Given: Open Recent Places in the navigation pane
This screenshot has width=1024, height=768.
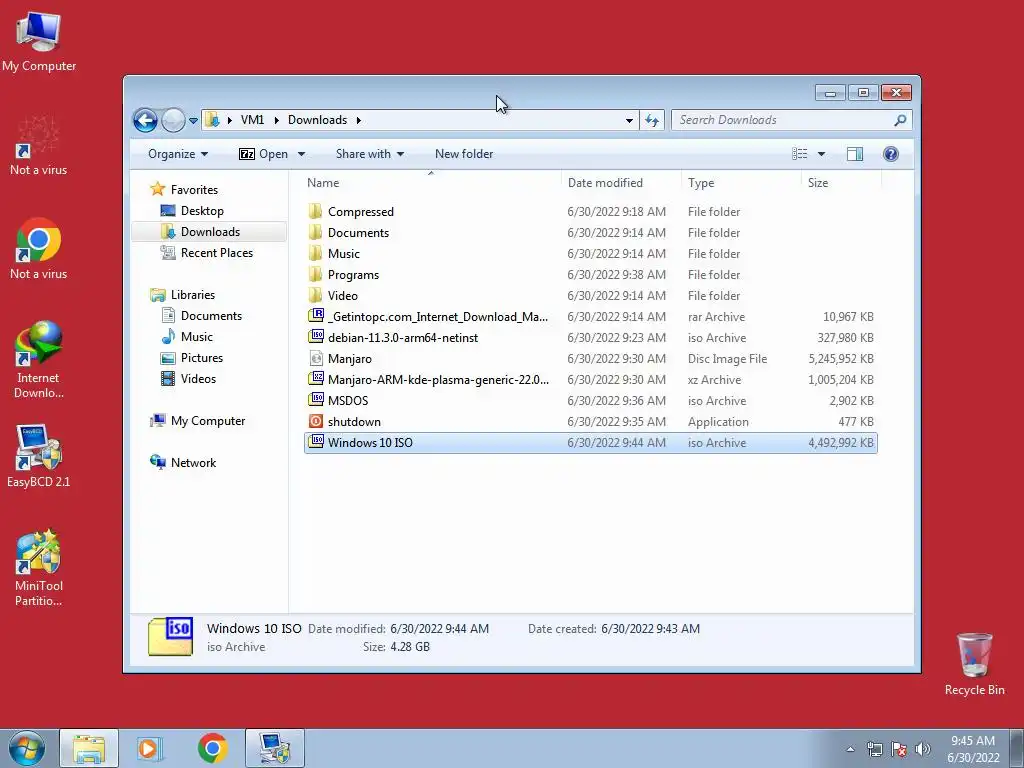Looking at the screenshot, I should point(216,253).
